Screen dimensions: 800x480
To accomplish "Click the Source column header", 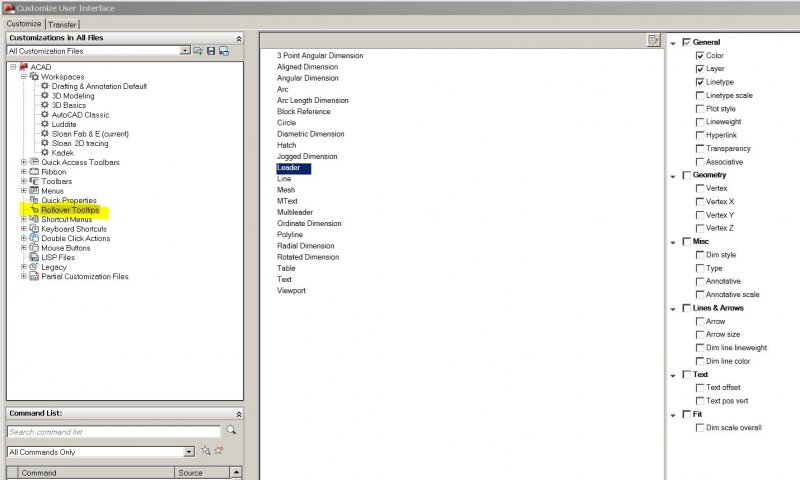I will point(202,473).
